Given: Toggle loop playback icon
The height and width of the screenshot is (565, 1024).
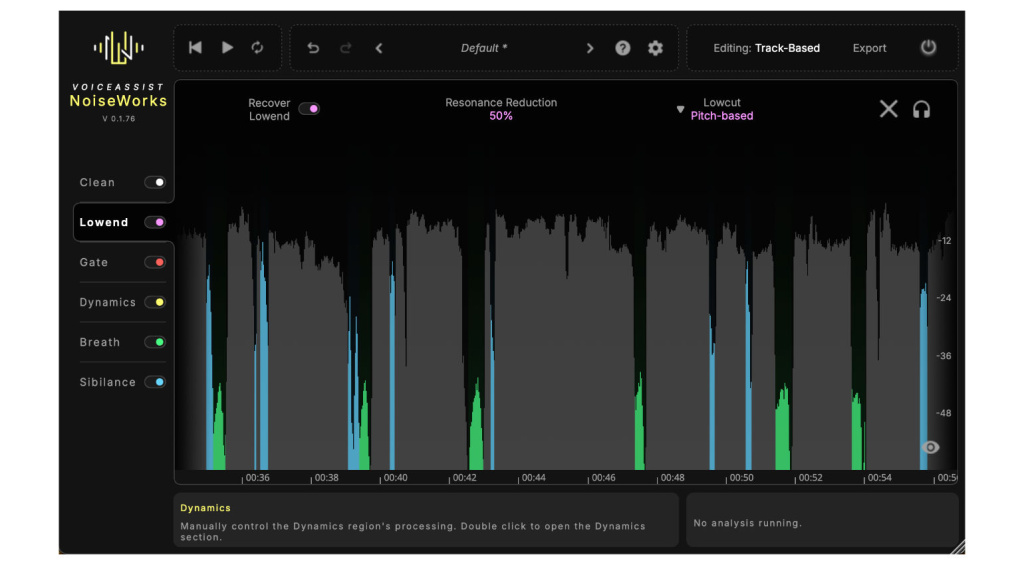Looking at the screenshot, I should click(x=258, y=48).
